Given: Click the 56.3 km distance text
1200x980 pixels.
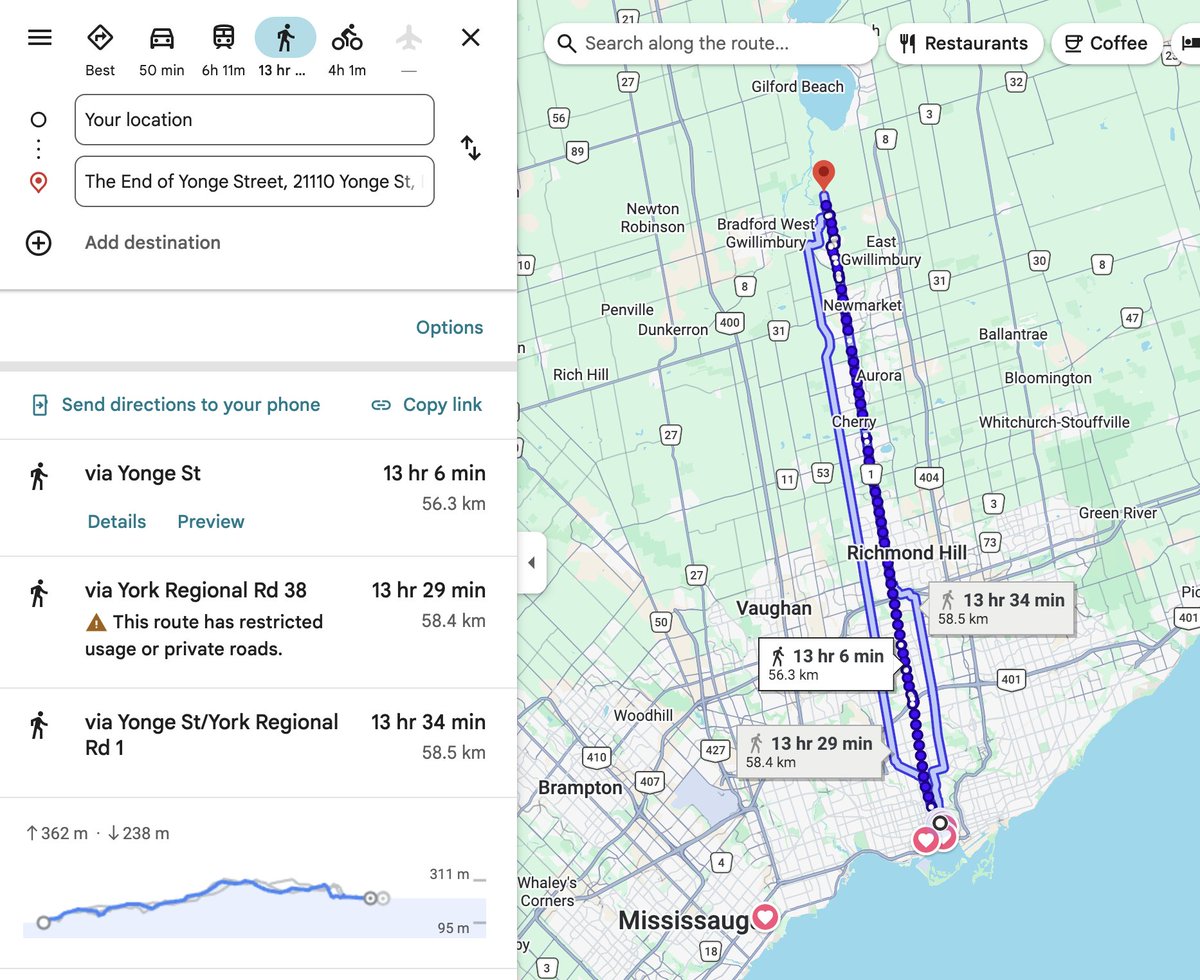Looking at the screenshot, I should pos(454,504).
